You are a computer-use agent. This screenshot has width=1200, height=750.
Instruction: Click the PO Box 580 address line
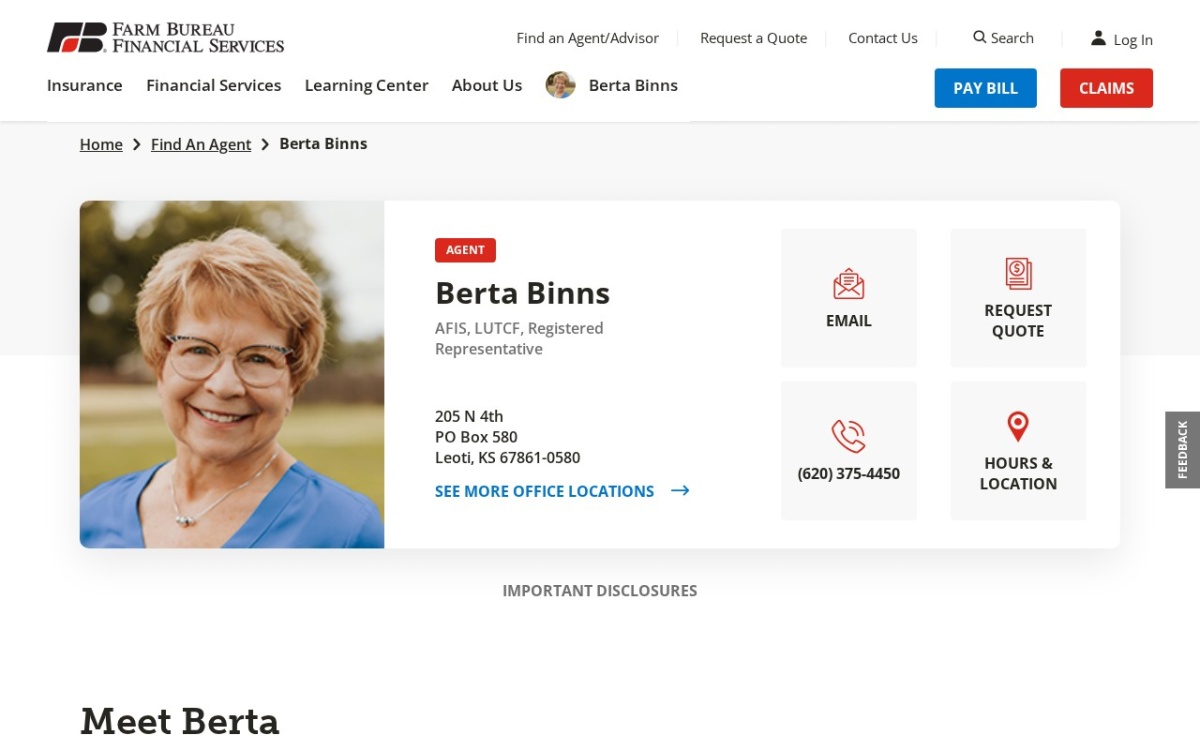476,437
